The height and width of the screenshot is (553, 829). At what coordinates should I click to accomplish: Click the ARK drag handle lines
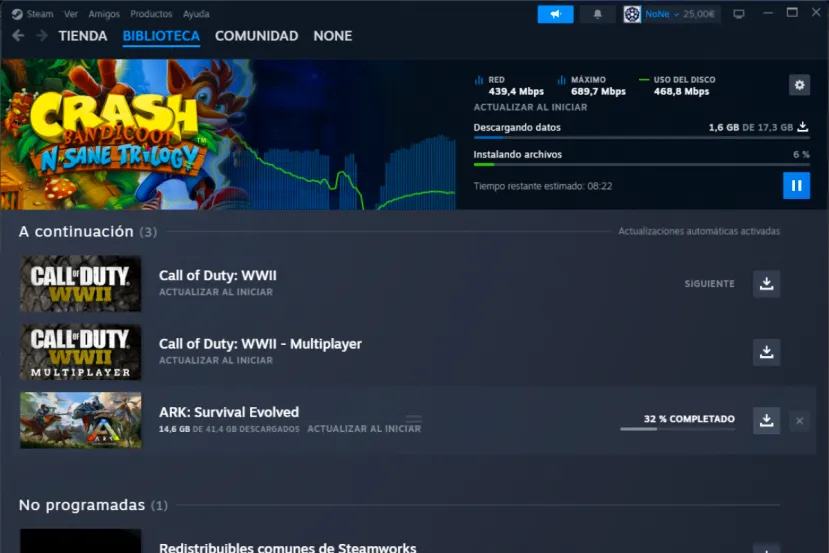point(413,419)
